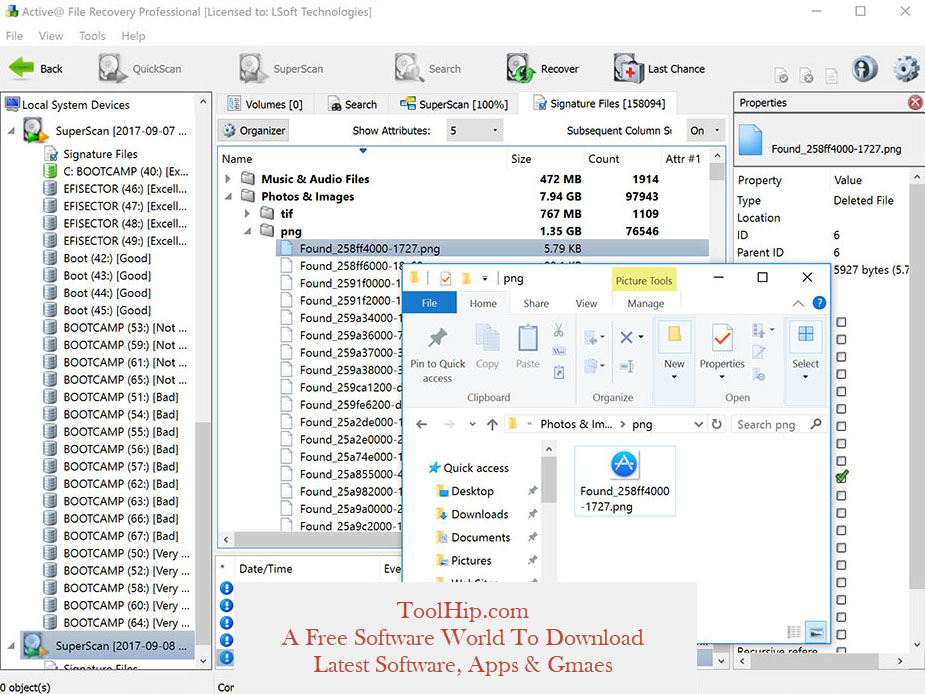The image size is (925, 694).
Task: Open the Help menu
Action: pos(133,36)
